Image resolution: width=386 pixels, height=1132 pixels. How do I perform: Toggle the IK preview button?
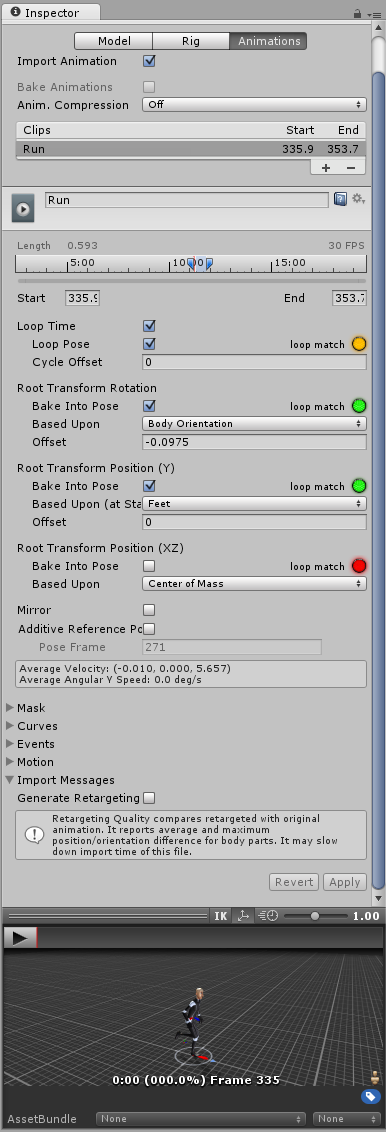coord(221,915)
